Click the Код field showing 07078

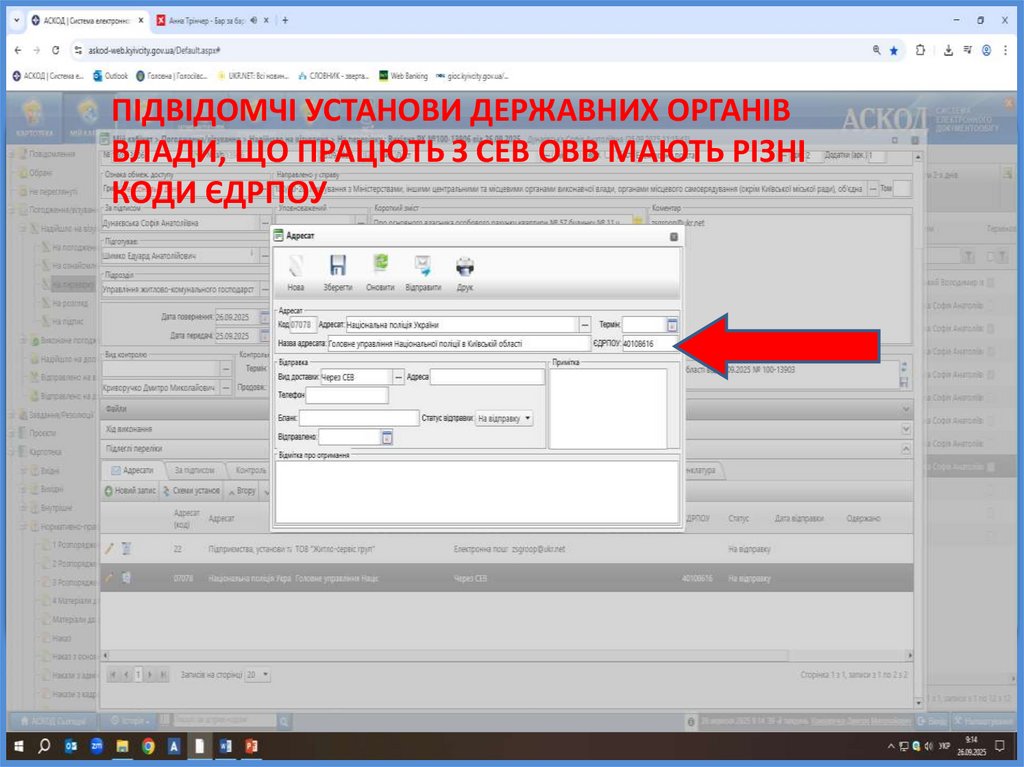[303, 325]
